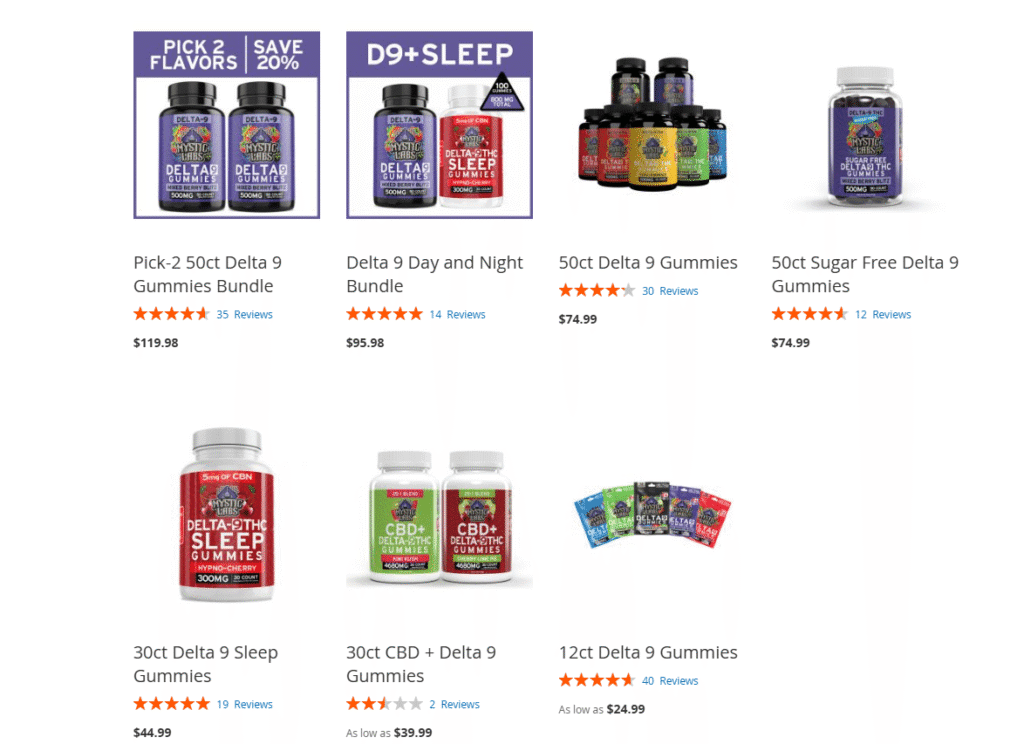Open 30ct Delta 9 Sleep Gummies title
1024x744 pixels.
[206, 664]
